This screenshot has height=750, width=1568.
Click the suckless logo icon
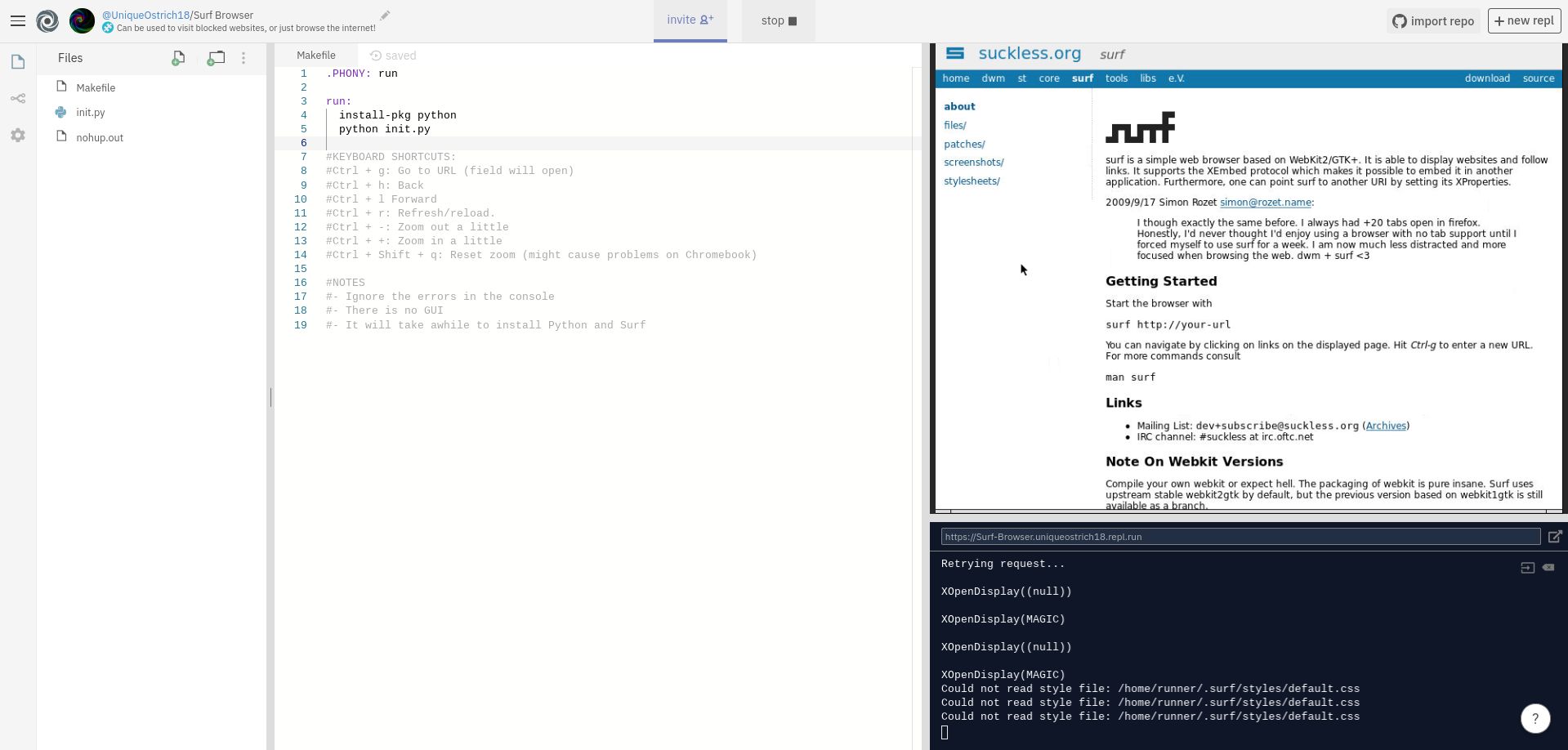(x=954, y=53)
